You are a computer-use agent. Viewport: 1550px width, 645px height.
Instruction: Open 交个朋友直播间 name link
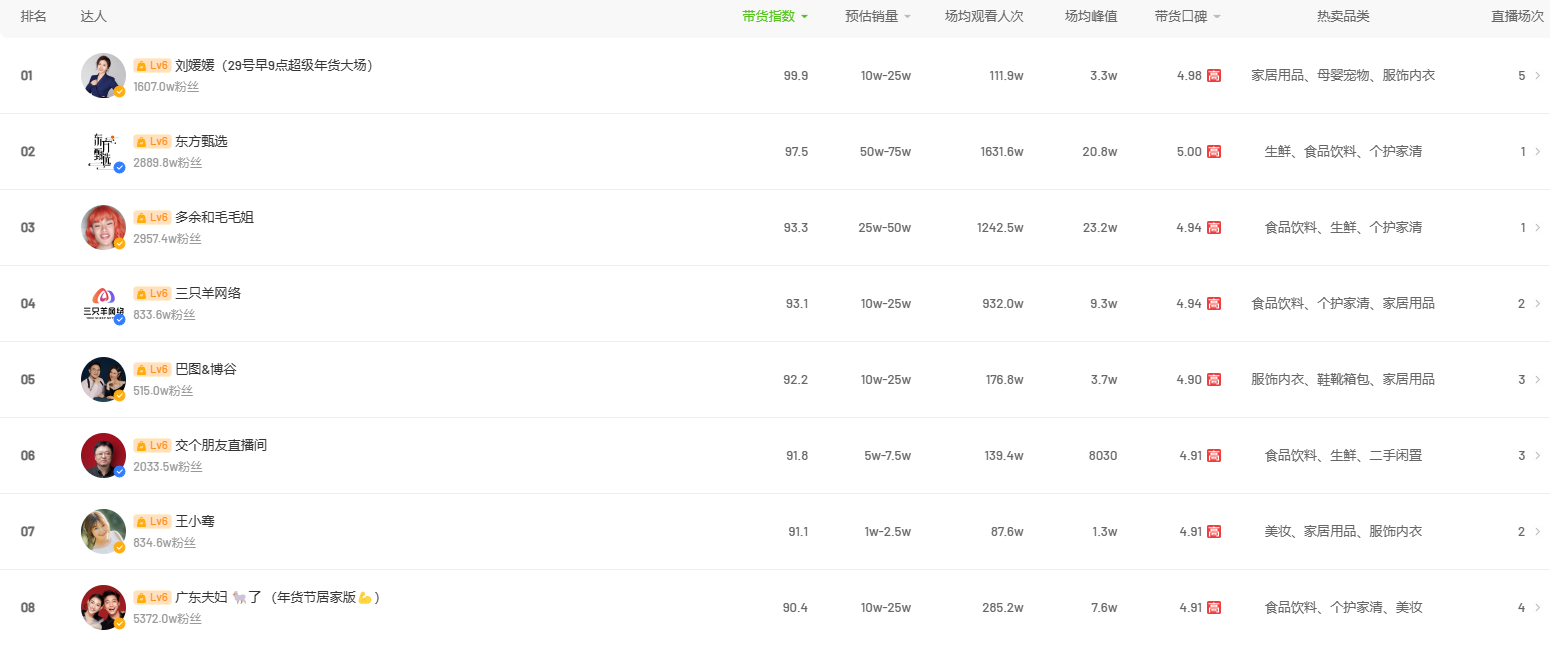click(x=221, y=445)
